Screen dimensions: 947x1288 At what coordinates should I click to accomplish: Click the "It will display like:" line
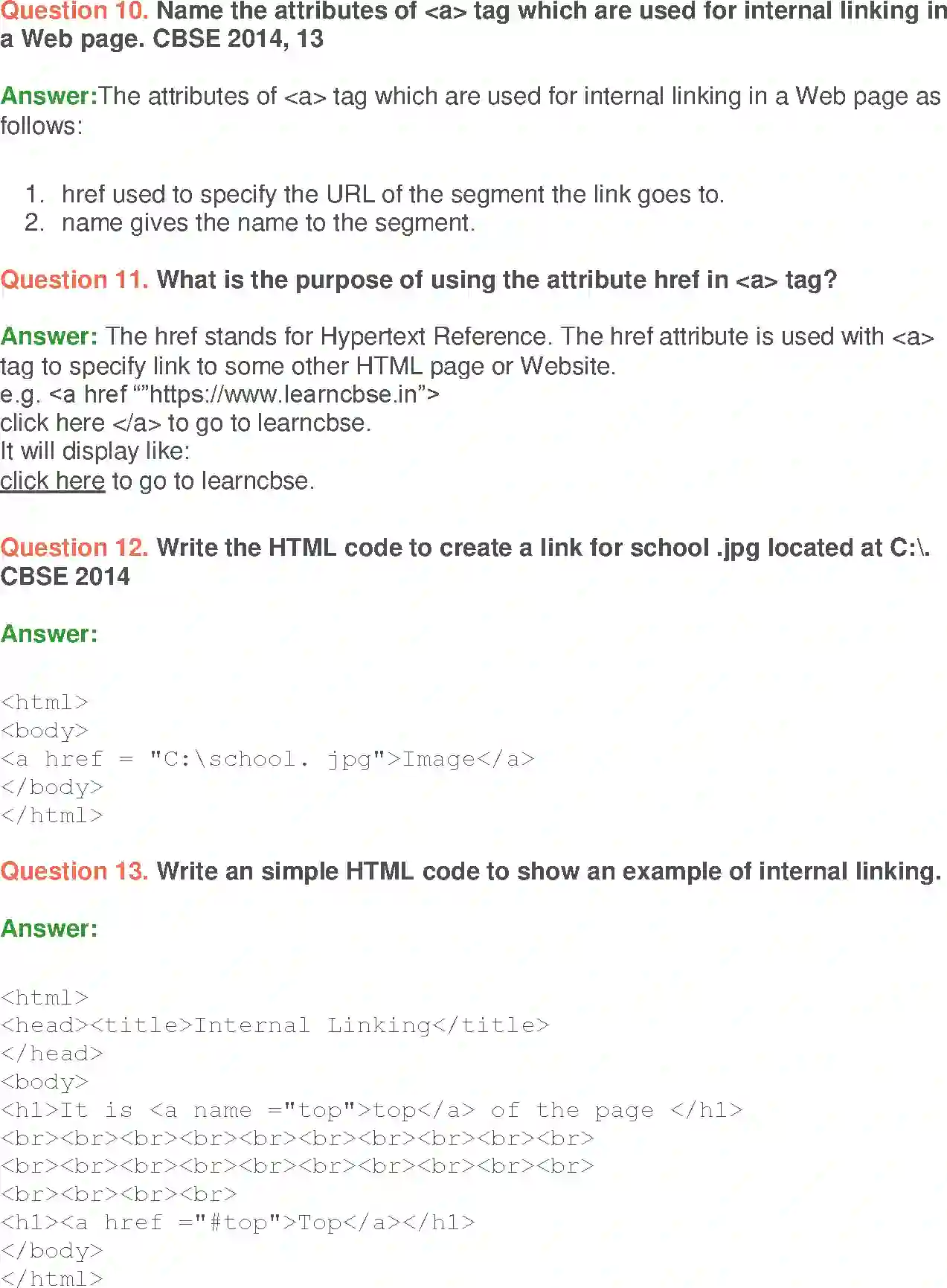coord(95,452)
